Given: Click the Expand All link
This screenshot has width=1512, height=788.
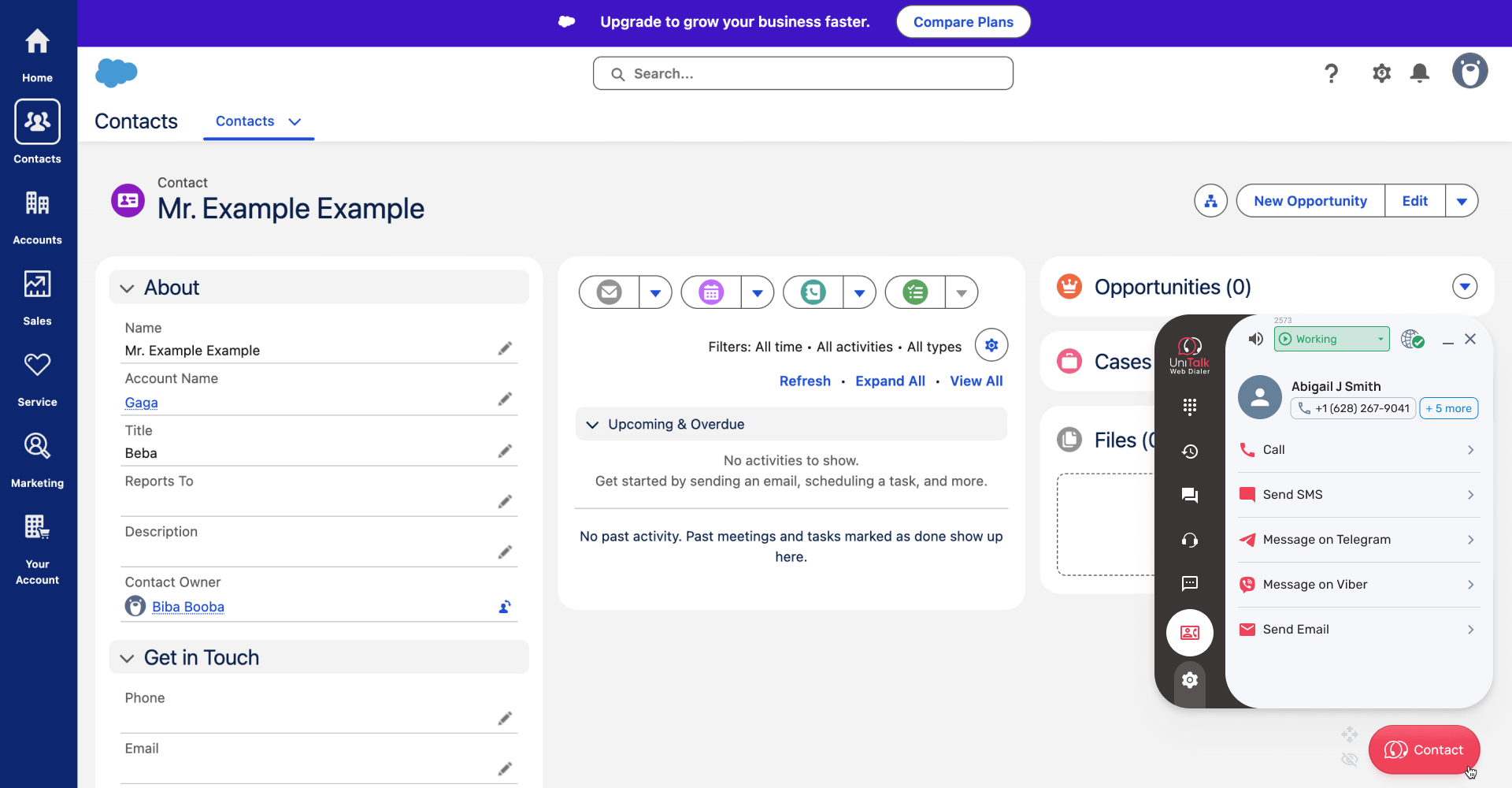Looking at the screenshot, I should pos(890,381).
